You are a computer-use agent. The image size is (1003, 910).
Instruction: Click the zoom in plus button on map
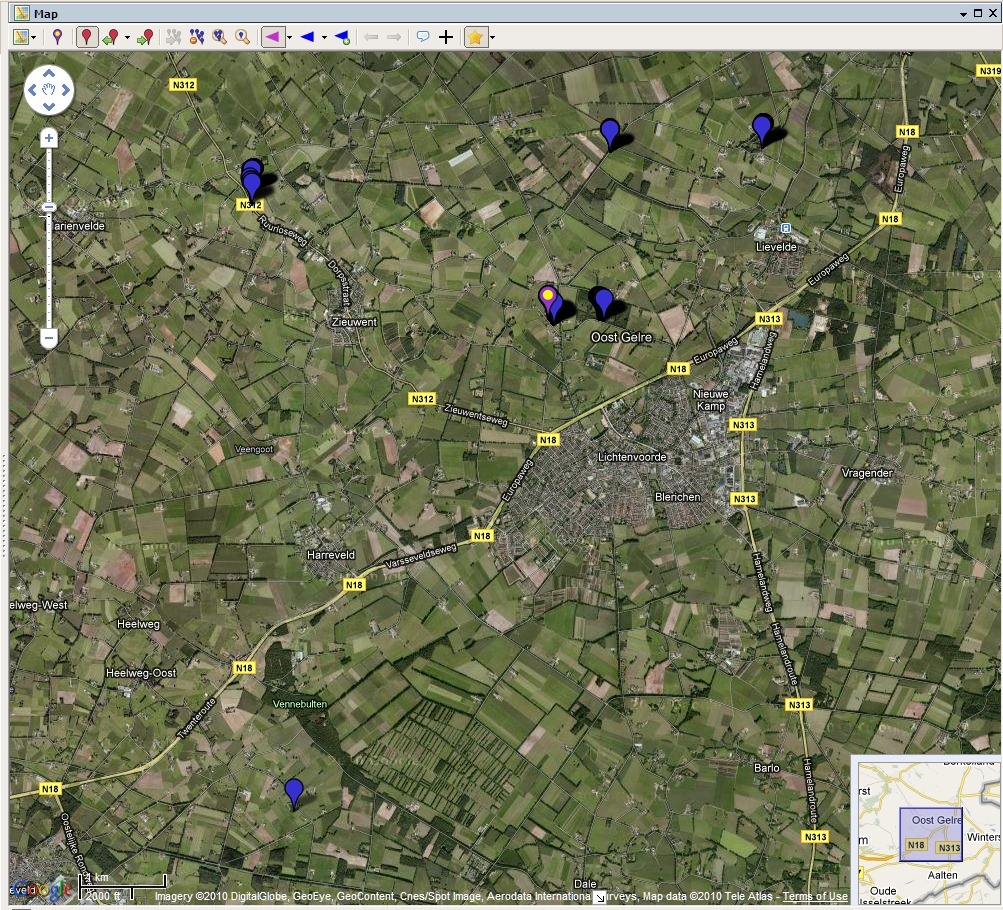pos(48,138)
